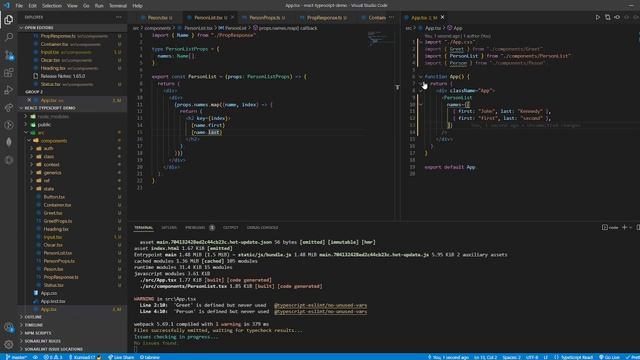The width and height of the screenshot is (640, 360).
Task: Collapse the components folder
Action: tap(53, 141)
